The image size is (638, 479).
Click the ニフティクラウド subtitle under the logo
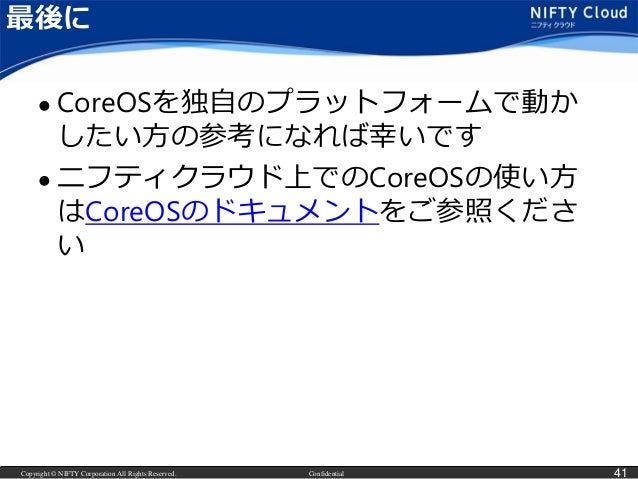tap(553, 25)
